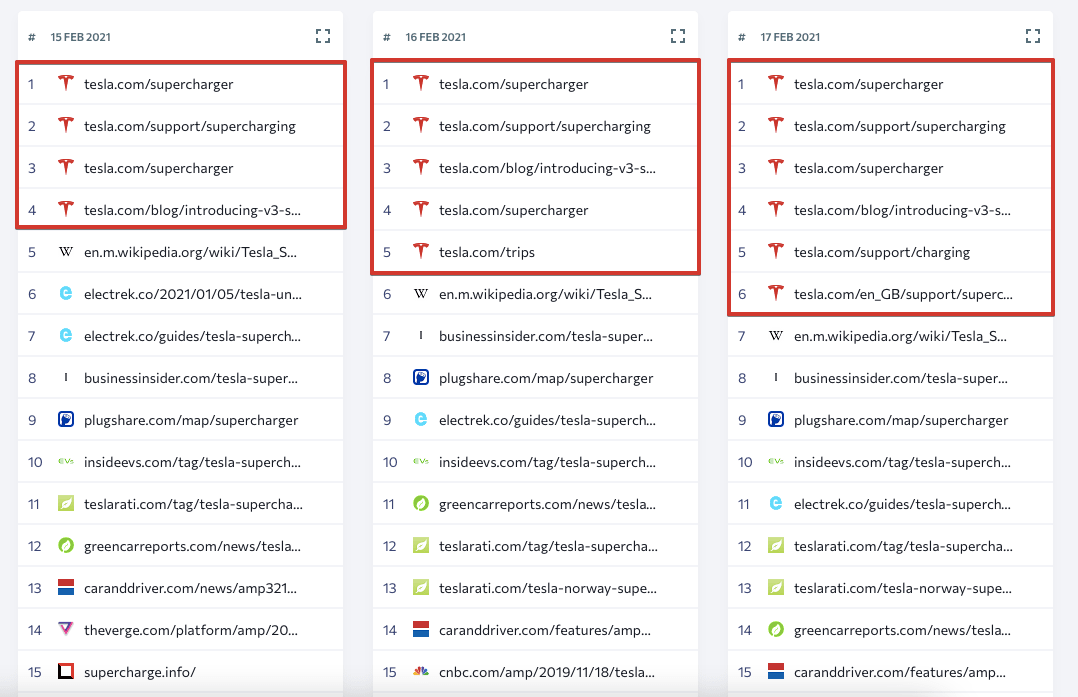This screenshot has width=1078, height=697.
Task: Select the 15 FEB 2021 column header
Action: click(80, 37)
